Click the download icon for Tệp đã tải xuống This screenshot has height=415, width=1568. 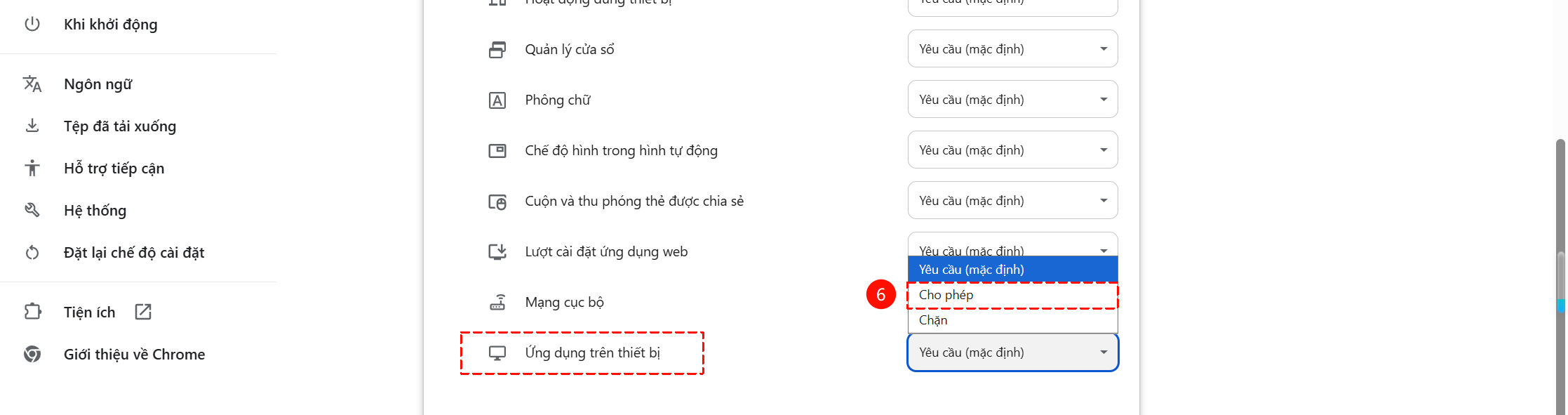pyautogui.click(x=32, y=126)
